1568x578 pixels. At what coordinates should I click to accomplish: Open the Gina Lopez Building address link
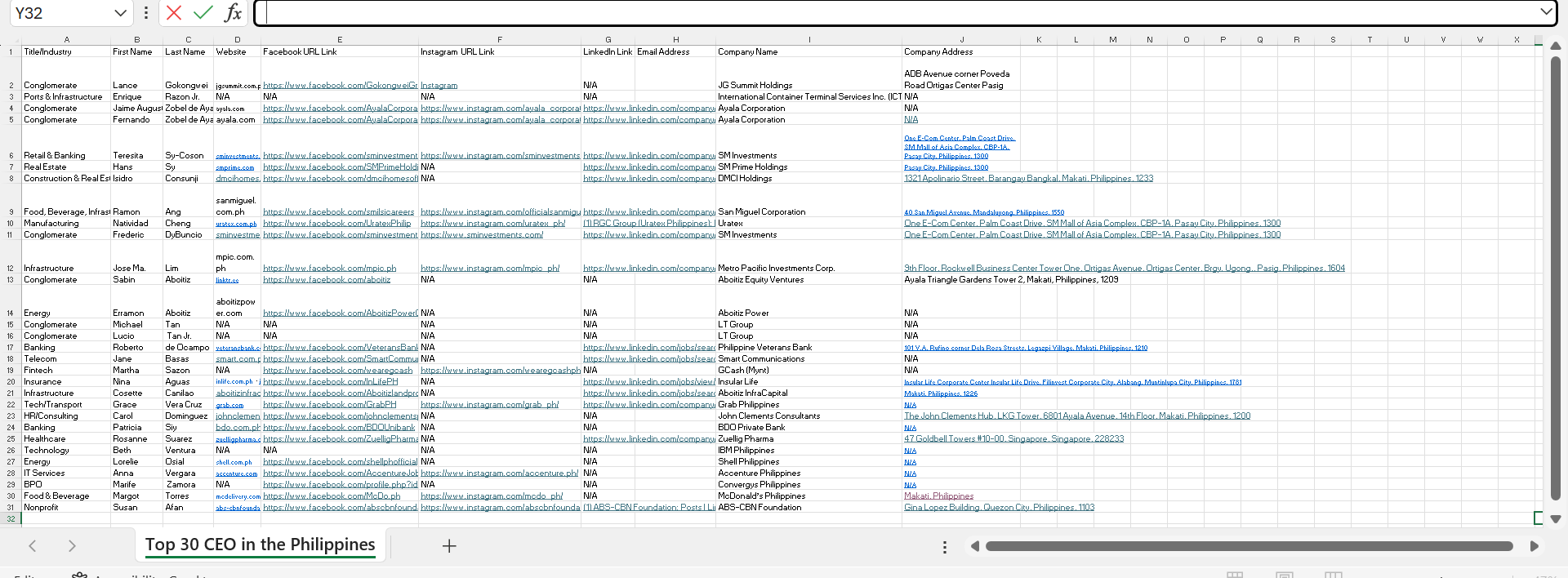[999, 507]
